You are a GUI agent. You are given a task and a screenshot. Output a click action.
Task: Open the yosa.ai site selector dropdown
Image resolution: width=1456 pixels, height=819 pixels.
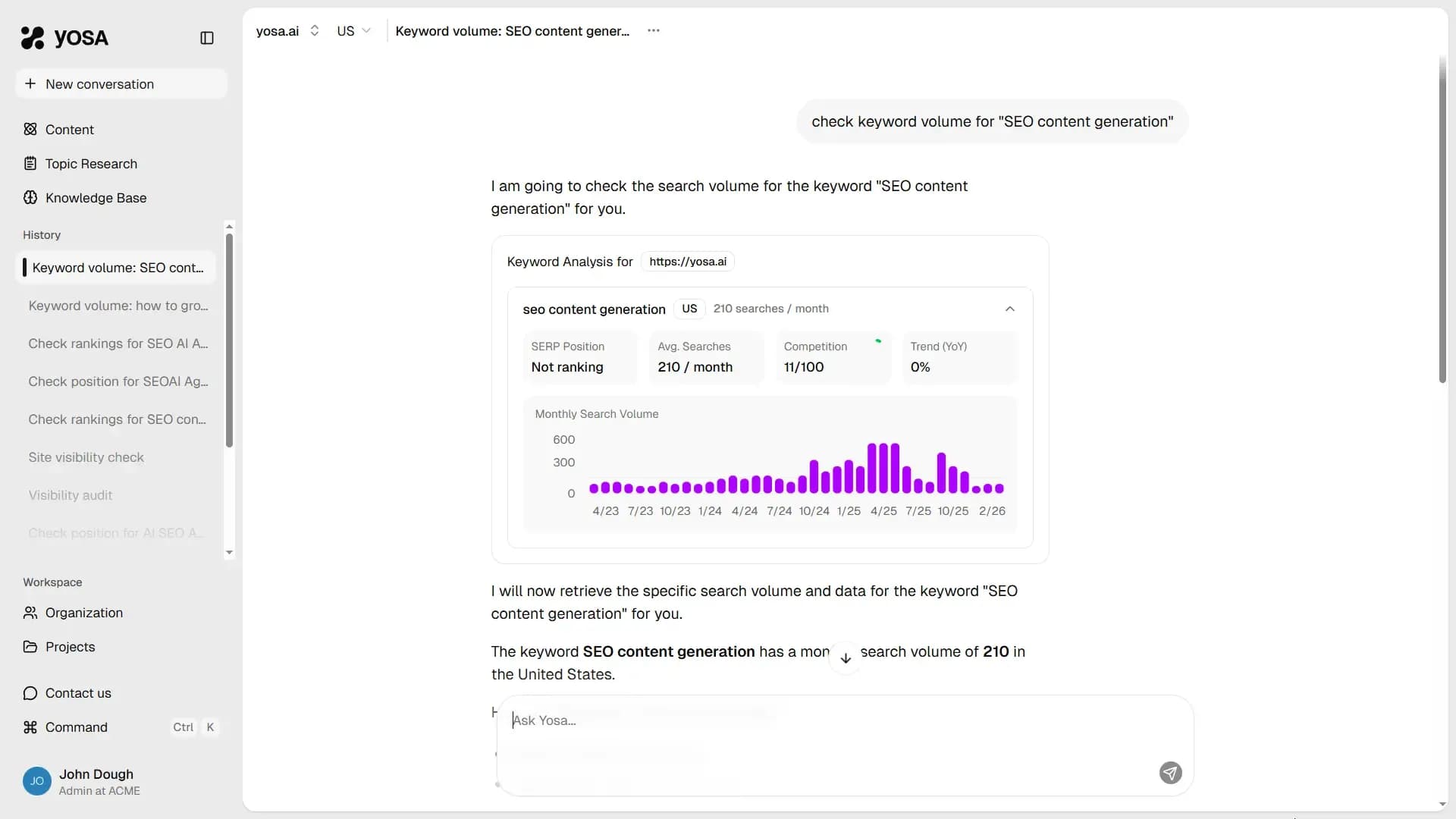pyautogui.click(x=287, y=31)
